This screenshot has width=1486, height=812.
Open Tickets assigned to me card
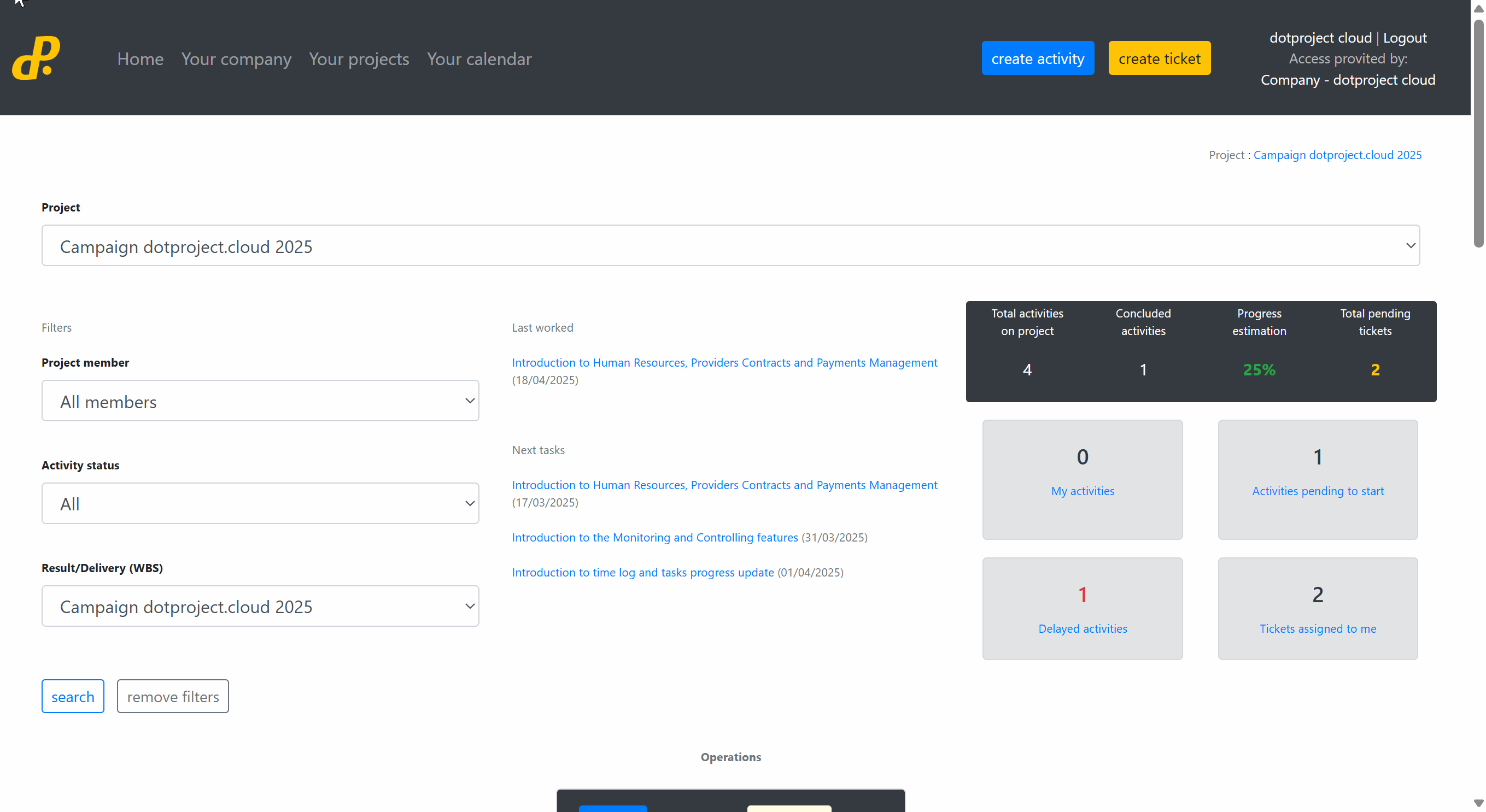[x=1318, y=608]
